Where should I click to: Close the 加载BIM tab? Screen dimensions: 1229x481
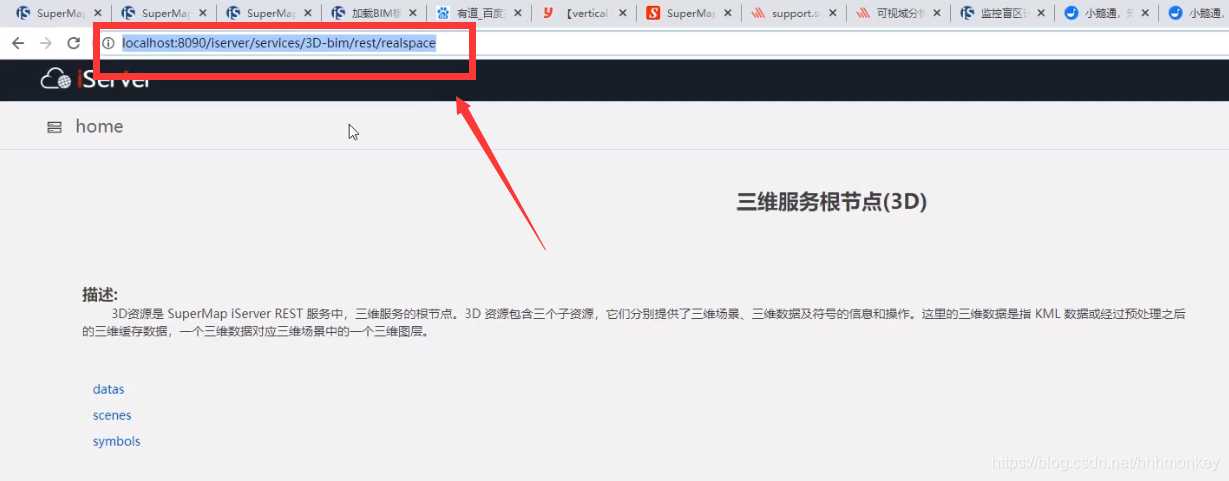[413, 14]
